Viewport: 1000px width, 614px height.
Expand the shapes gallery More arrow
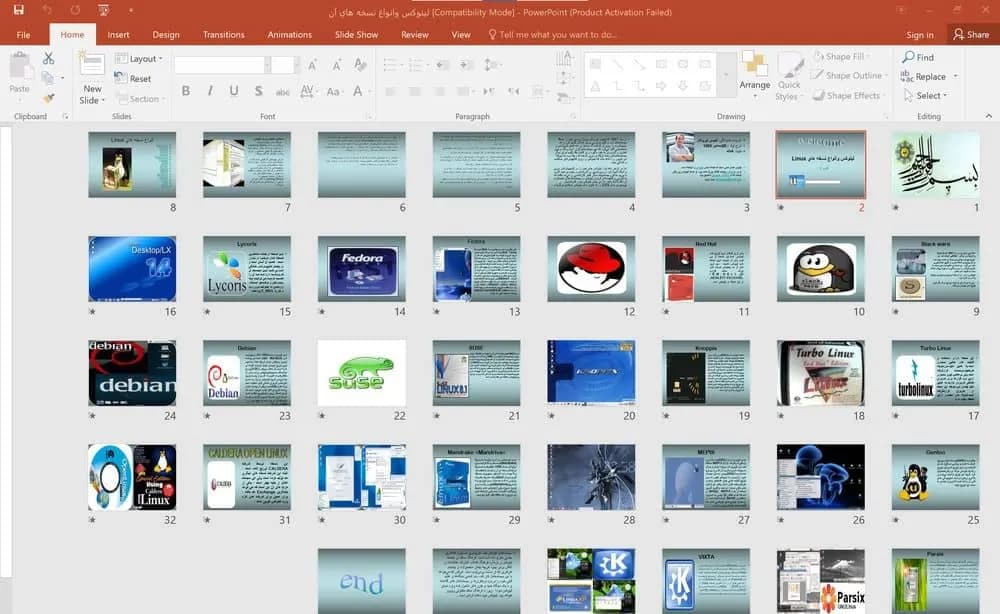pos(726,75)
